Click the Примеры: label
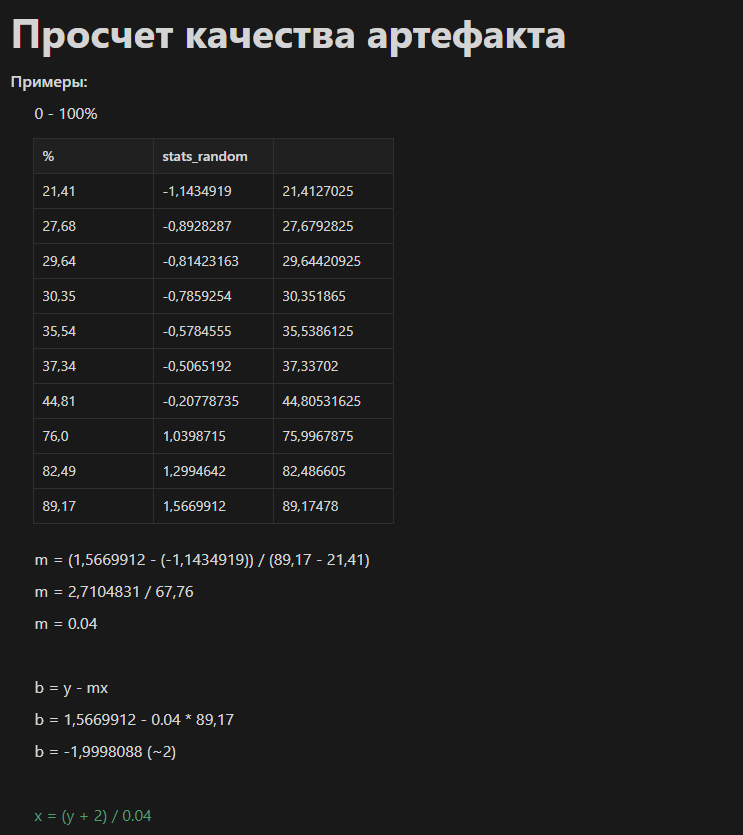This screenshot has width=743, height=835. click(49, 82)
